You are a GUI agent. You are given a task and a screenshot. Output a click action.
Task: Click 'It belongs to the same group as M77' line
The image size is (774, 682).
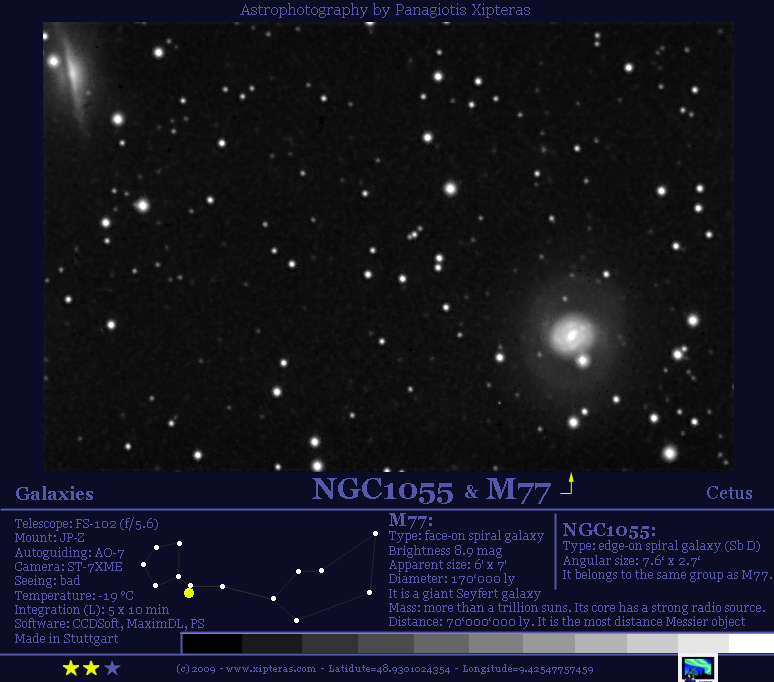pos(667,575)
